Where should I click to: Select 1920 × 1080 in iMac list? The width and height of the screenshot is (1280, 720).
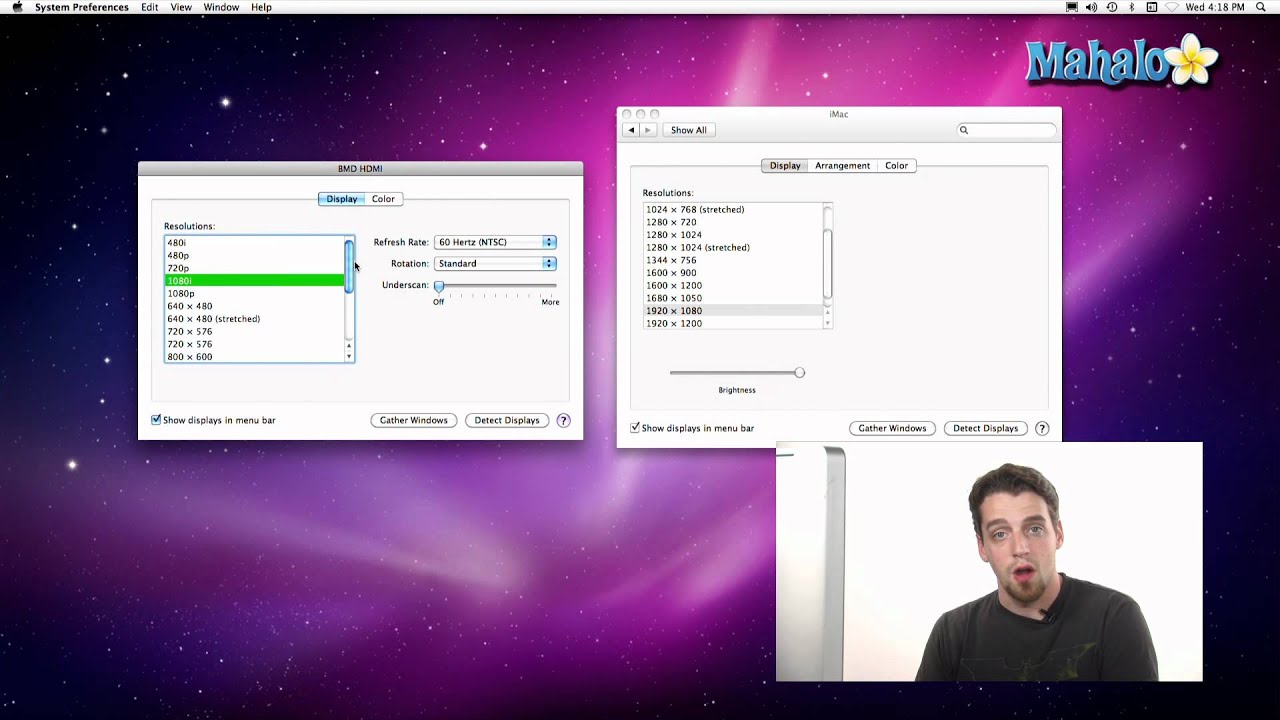733,311
